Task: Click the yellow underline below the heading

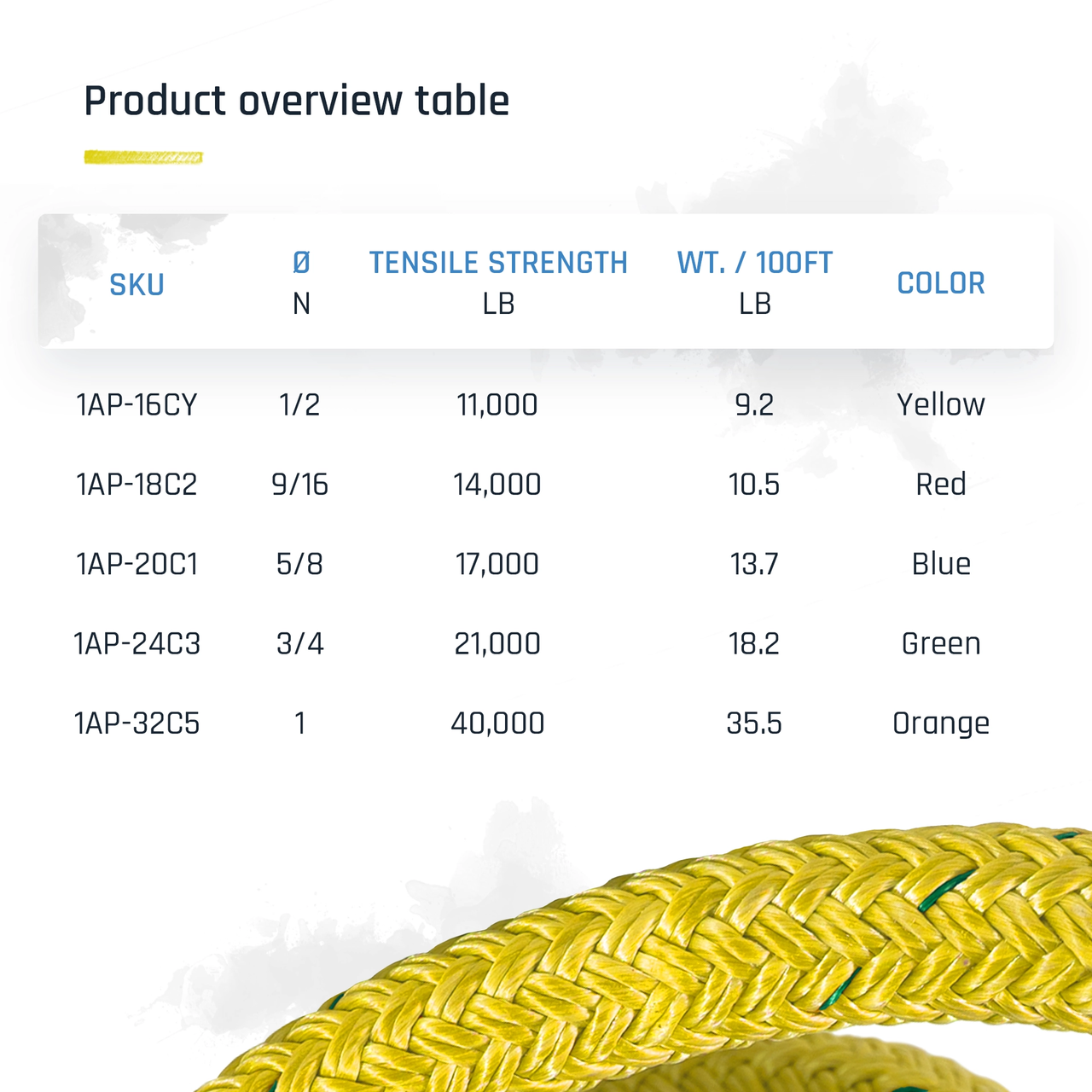Action: (143, 157)
